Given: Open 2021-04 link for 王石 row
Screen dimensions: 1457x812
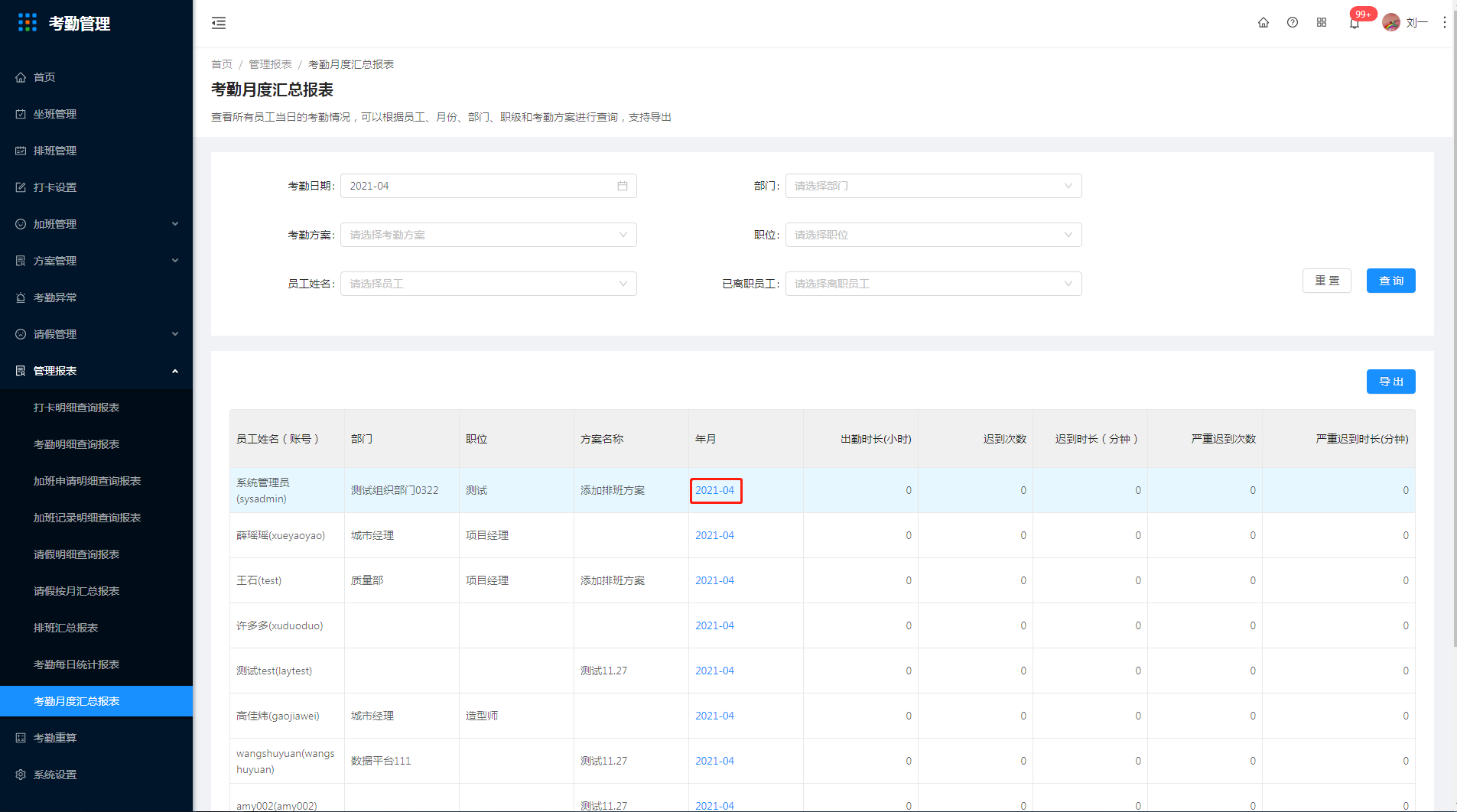Looking at the screenshot, I should [x=714, y=580].
